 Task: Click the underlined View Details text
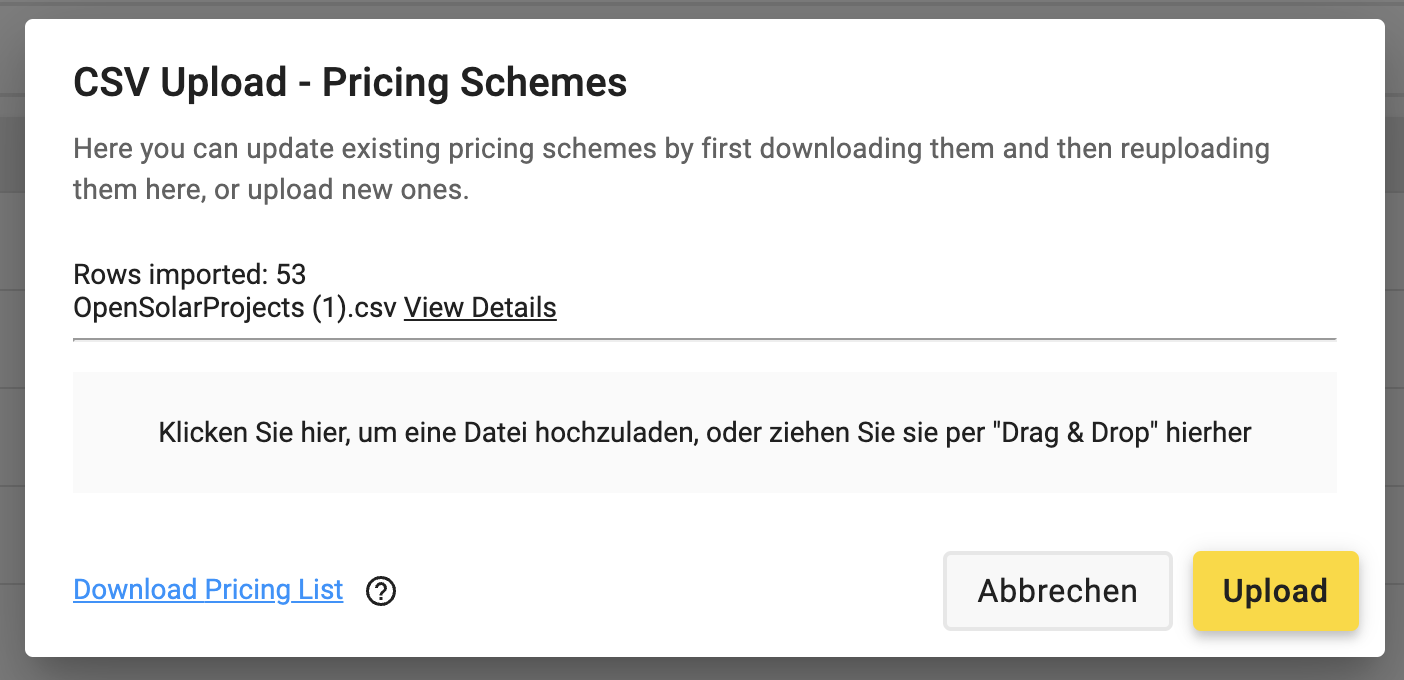480,307
